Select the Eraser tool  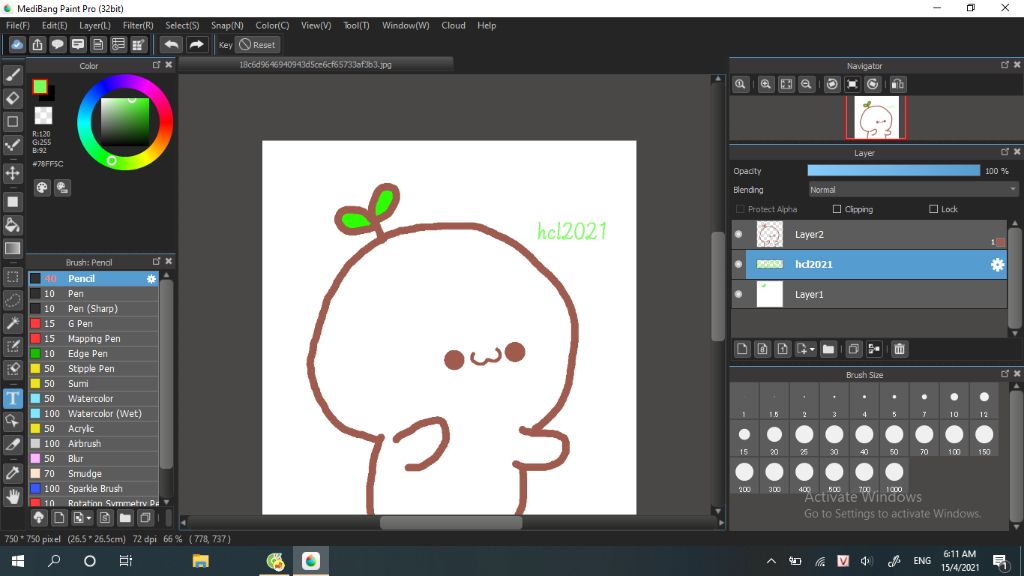click(12, 98)
